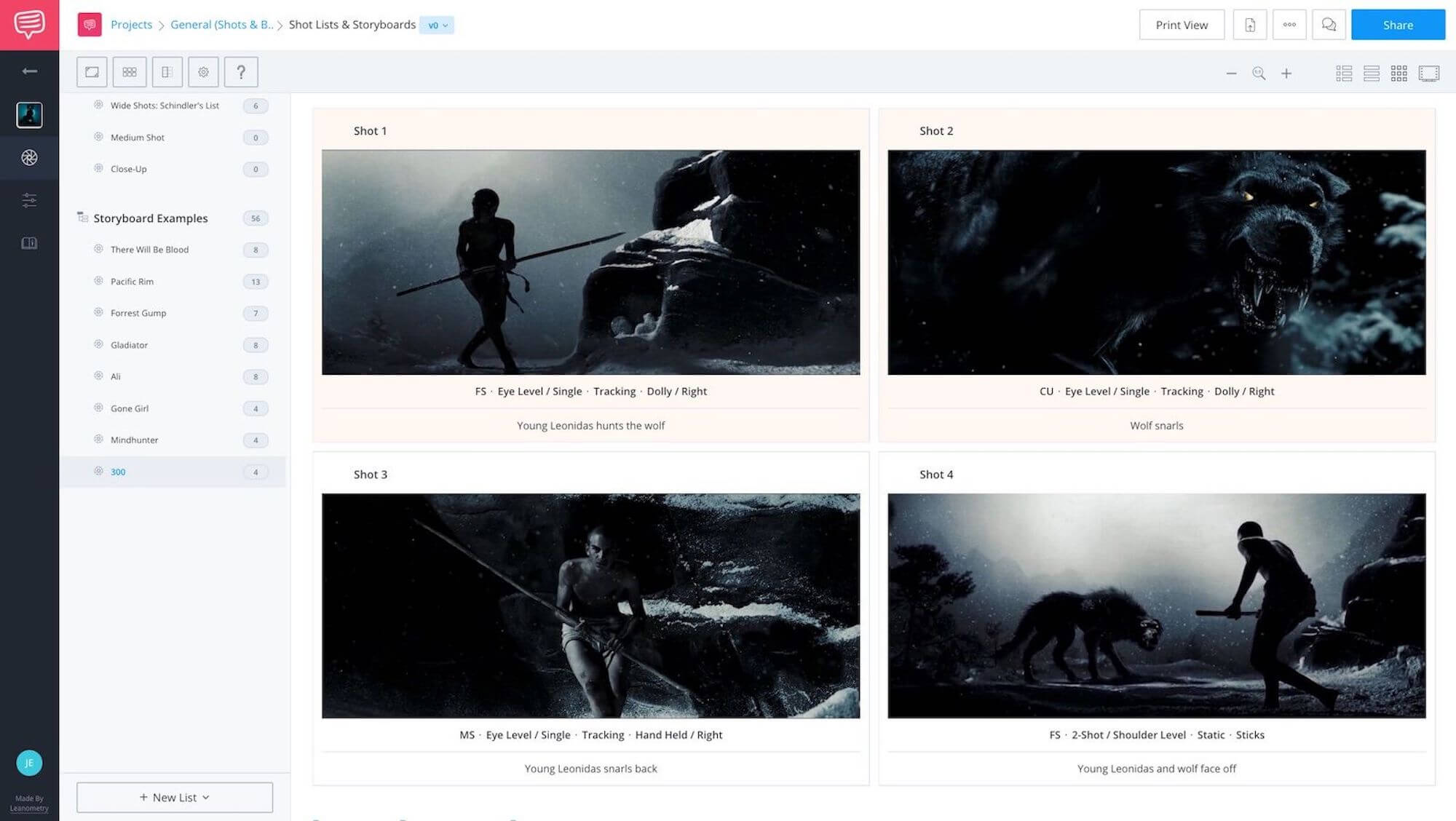Open the Medium Shot list
Image resolution: width=1456 pixels, height=821 pixels.
[138, 138]
